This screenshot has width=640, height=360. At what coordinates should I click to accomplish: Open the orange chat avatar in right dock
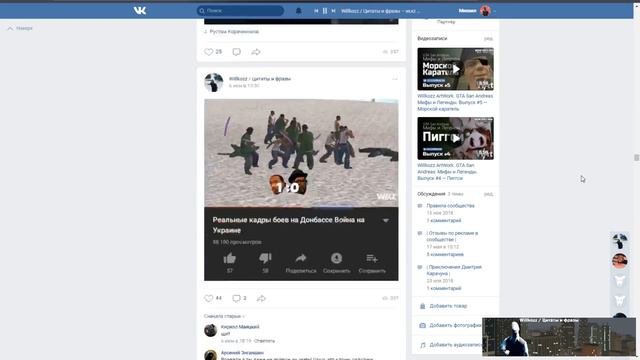620,261
